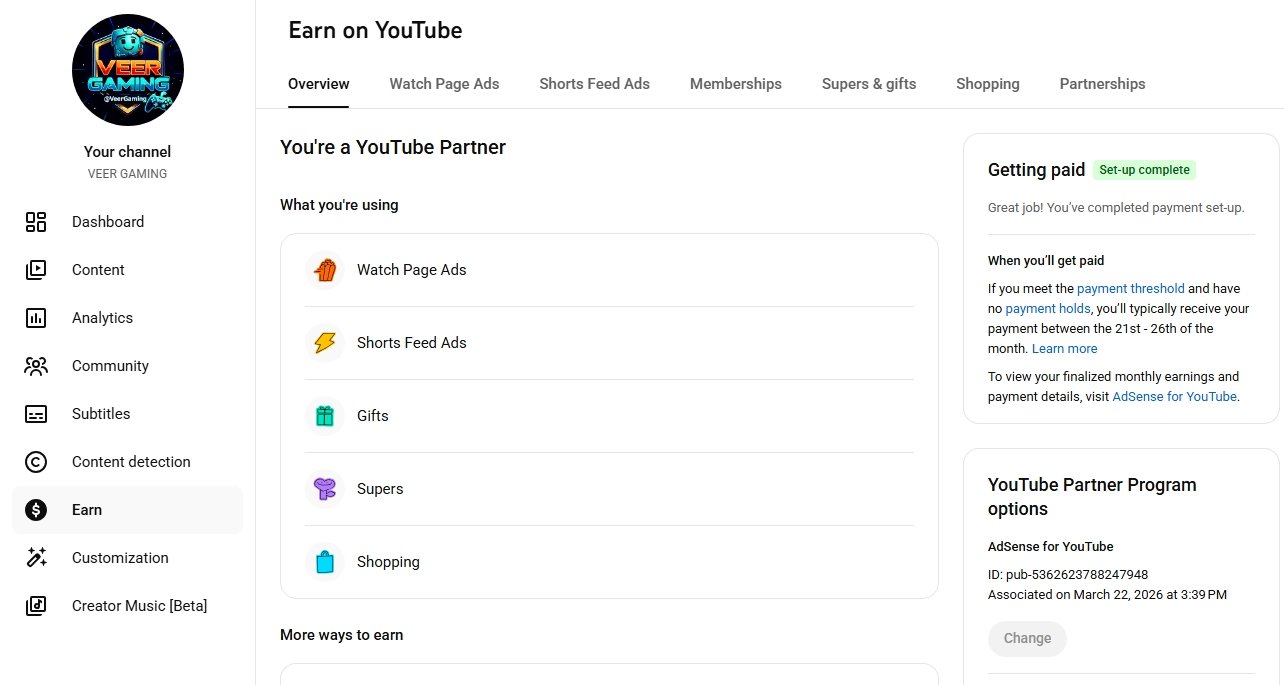Click the Earn dollar sign icon
1284x685 pixels.
[36, 510]
